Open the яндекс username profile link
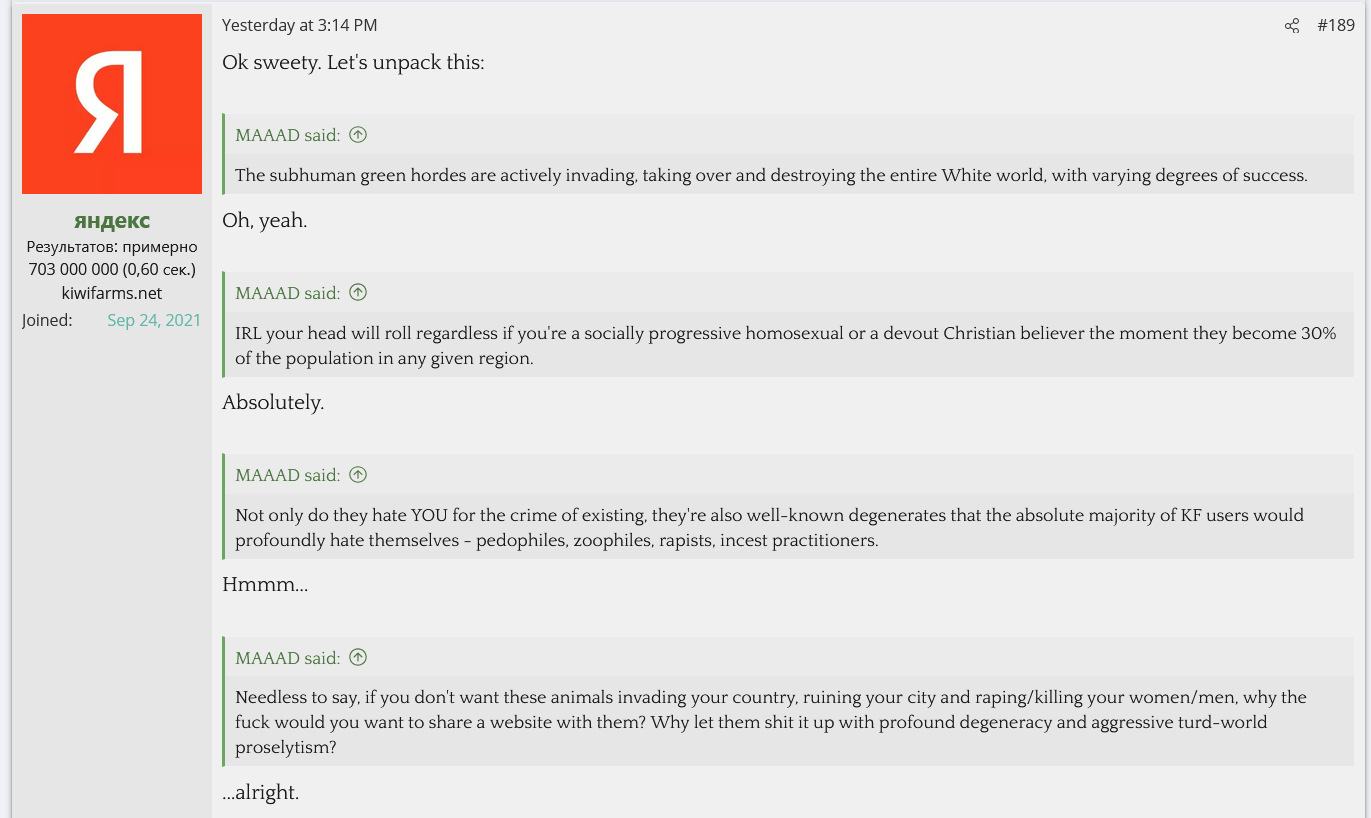This screenshot has height=818, width=1371. tap(112, 221)
